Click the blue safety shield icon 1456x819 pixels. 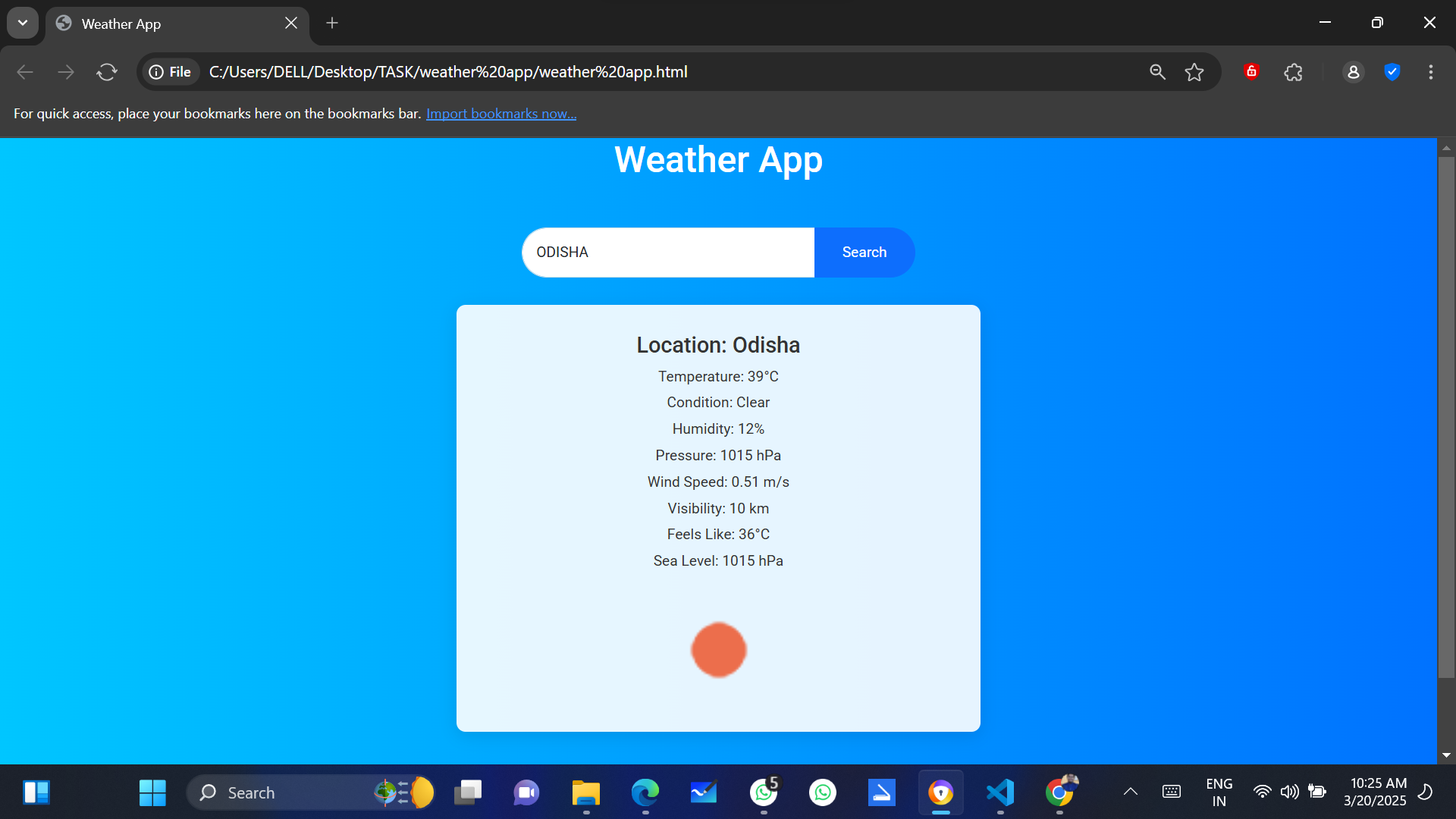coord(1392,71)
